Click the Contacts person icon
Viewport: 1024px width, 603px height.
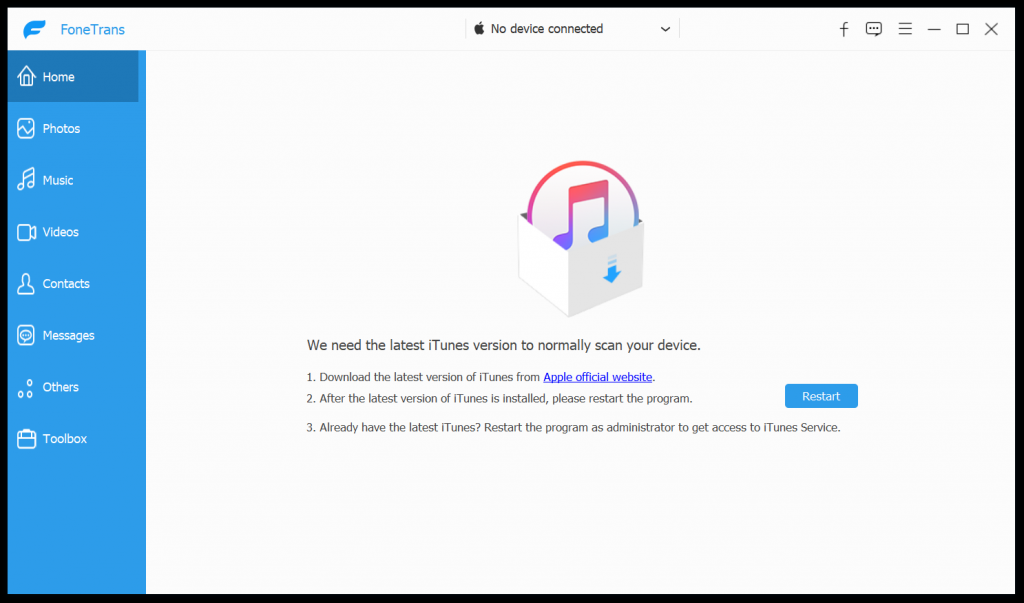pyautogui.click(x=26, y=284)
